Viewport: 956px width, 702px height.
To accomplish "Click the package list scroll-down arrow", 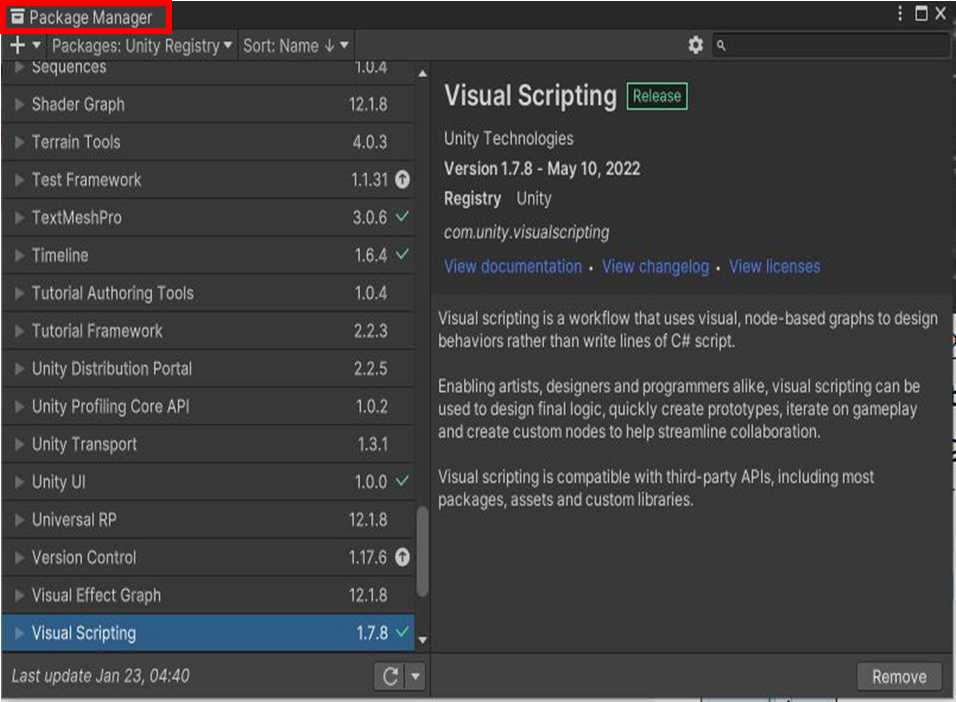I will point(423,640).
